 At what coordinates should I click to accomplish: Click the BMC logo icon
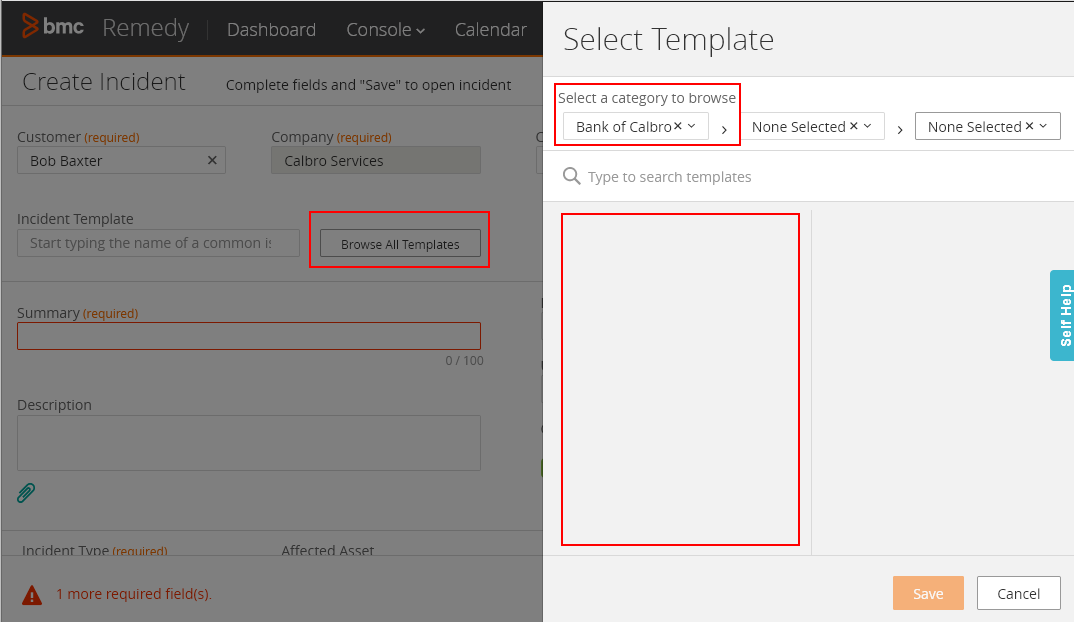(x=30, y=26)
